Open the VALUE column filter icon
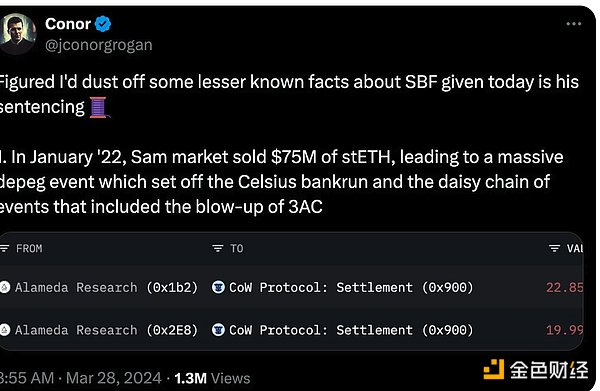 point(554,249)
